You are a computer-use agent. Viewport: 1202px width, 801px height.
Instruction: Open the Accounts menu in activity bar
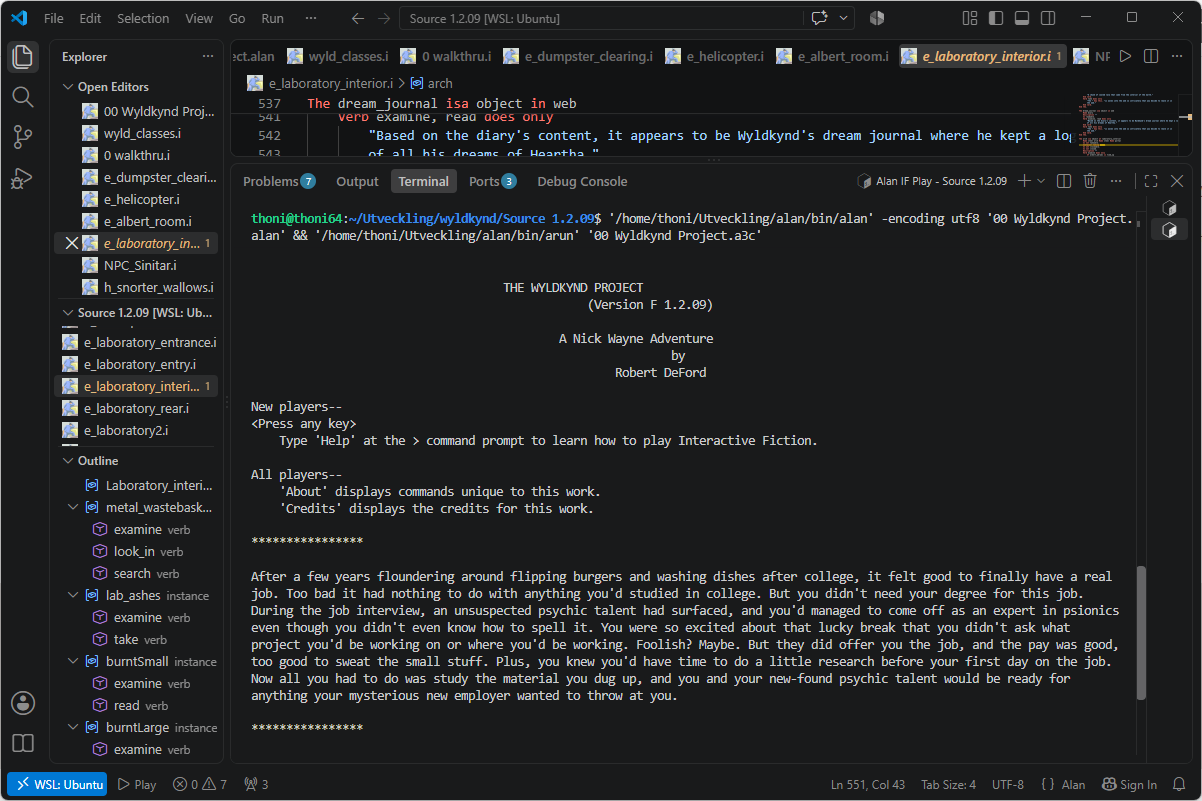[22, 703]
